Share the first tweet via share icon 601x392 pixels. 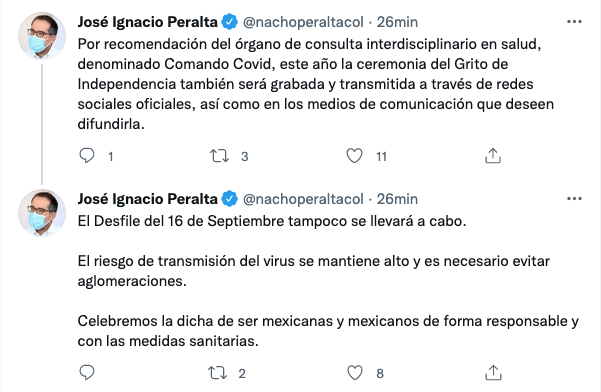493,156
